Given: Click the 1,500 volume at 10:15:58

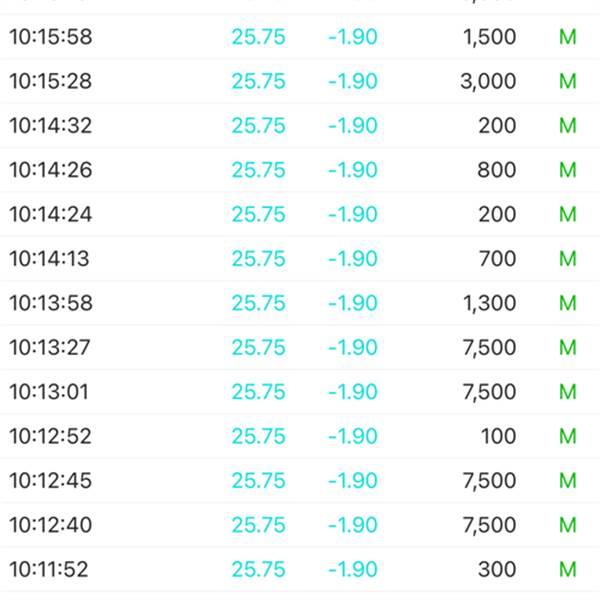Looking at the screenshot, I should tap(489, 37).
